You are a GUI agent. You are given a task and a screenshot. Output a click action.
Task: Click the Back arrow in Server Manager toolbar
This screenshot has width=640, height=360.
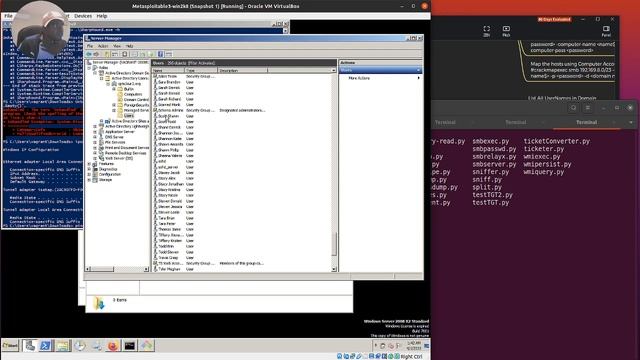tap(89, 54)
